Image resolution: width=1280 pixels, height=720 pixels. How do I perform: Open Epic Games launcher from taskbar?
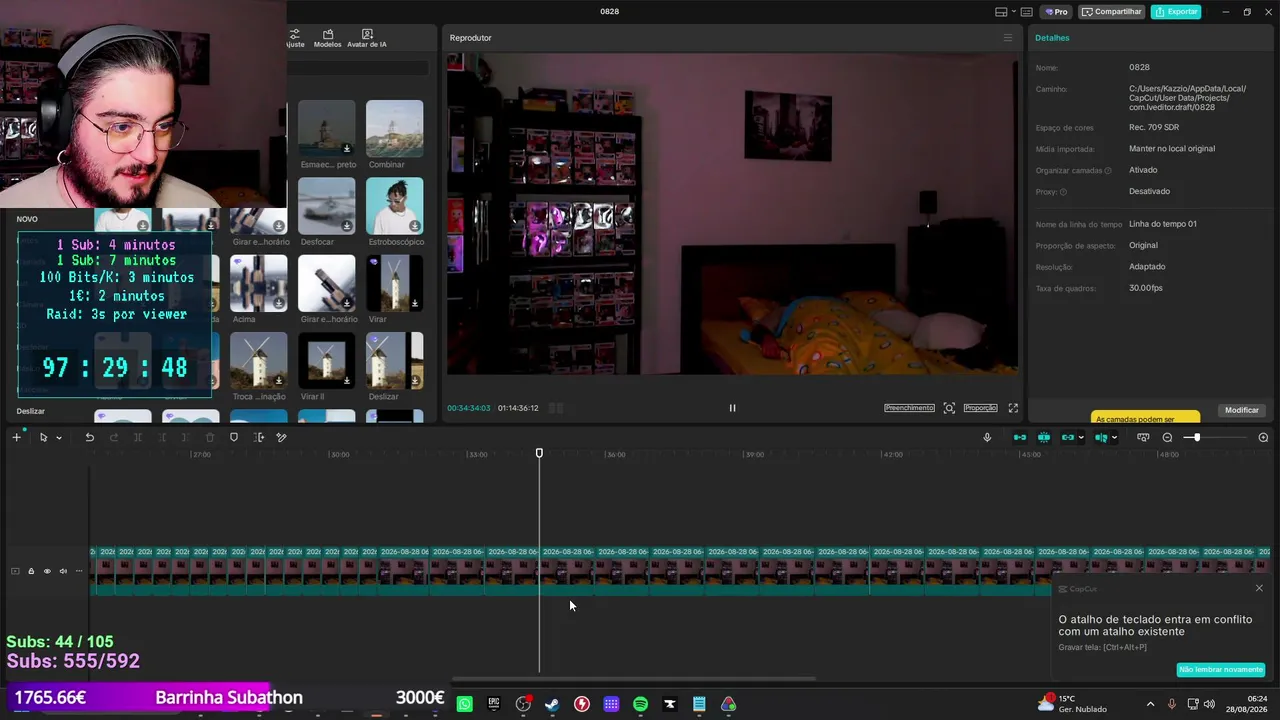[x=494, y=704]
